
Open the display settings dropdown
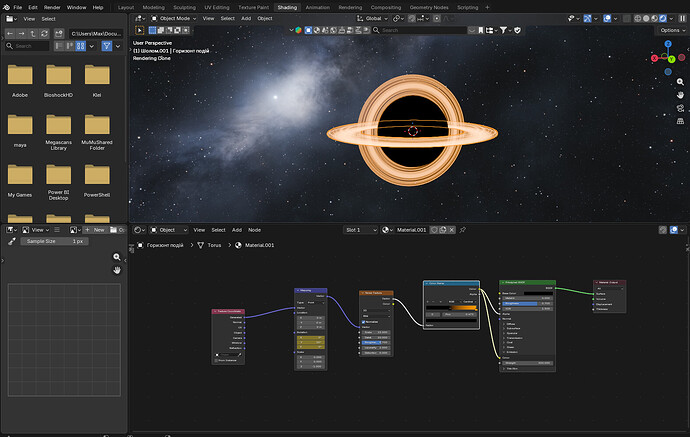pos(92,46)
